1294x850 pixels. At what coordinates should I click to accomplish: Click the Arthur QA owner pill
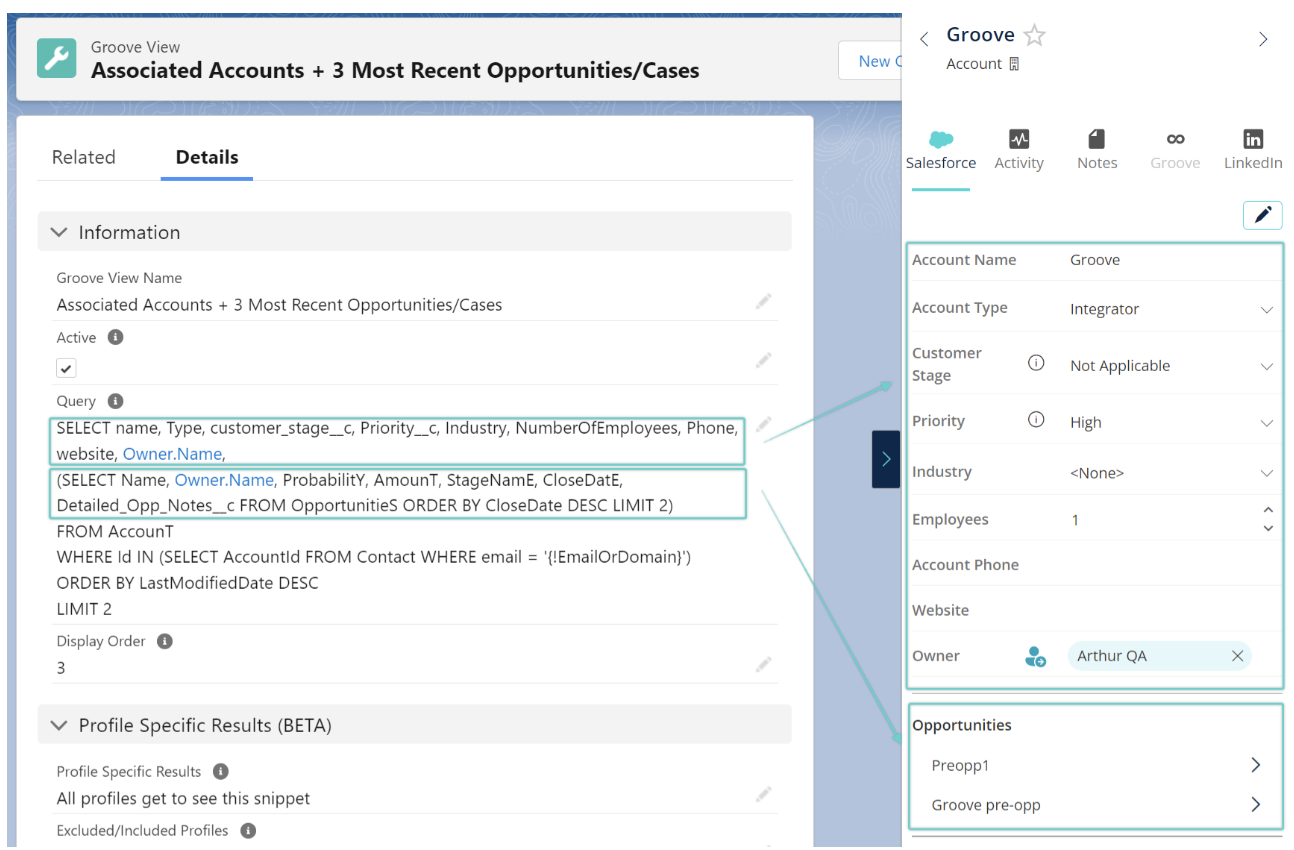[1159, 656]
